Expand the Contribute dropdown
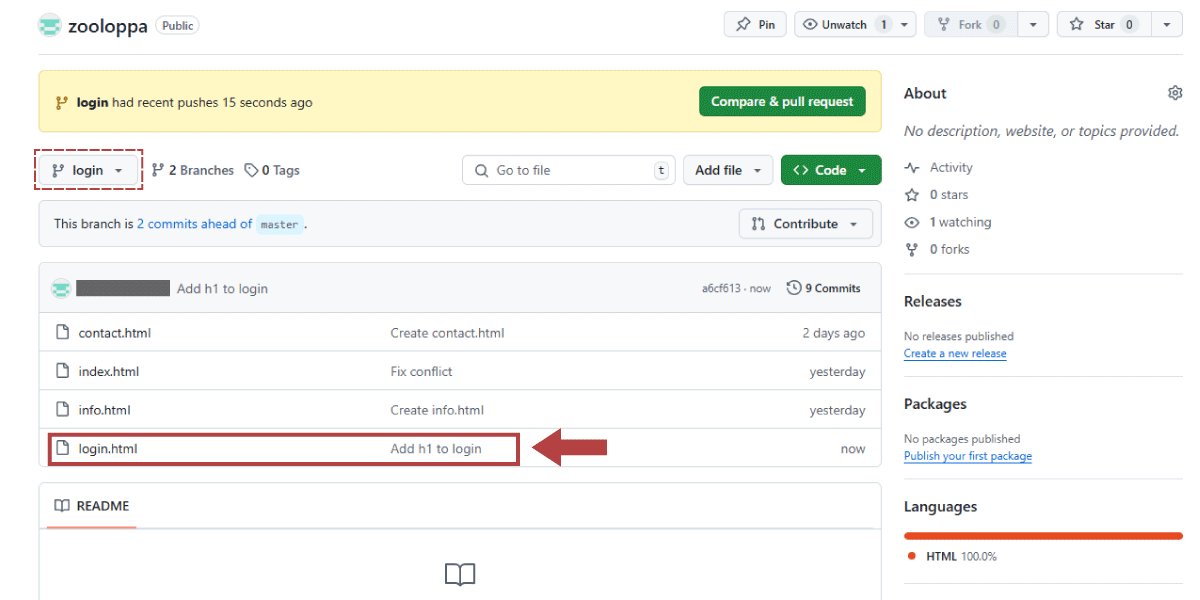 [x=805, y=224]
